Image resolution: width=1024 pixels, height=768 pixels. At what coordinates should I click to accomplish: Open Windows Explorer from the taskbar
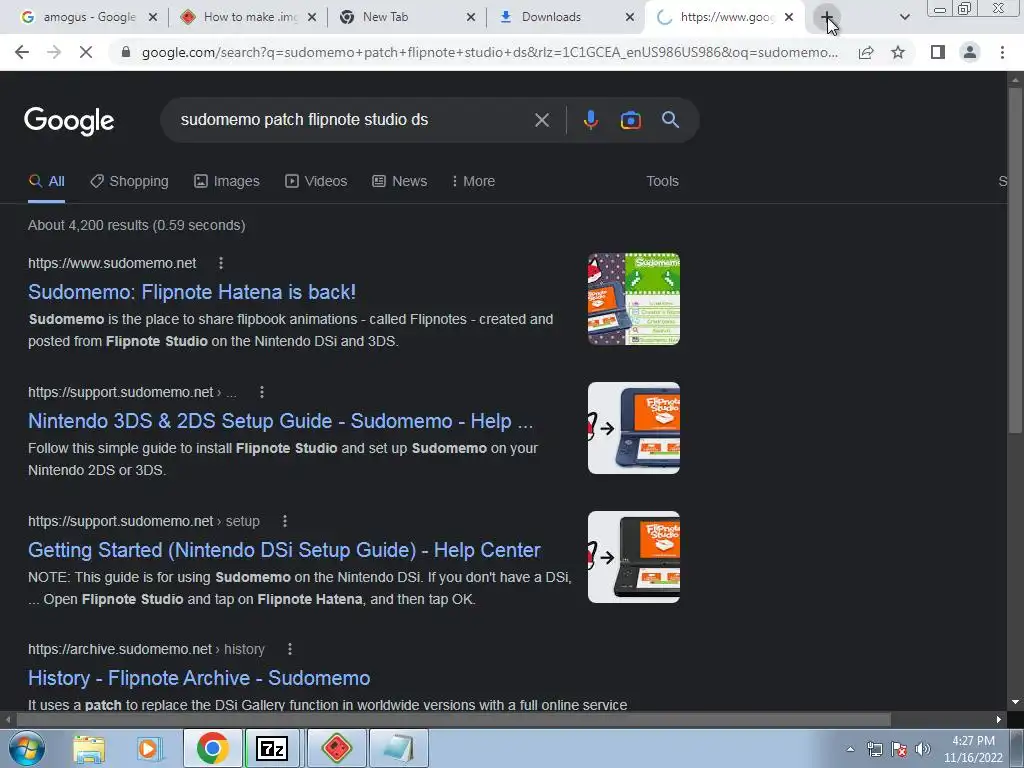89,749
